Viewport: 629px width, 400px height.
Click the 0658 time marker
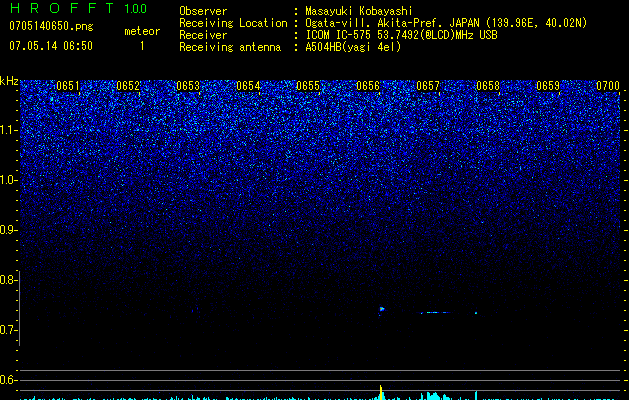[x=488, y=86]
